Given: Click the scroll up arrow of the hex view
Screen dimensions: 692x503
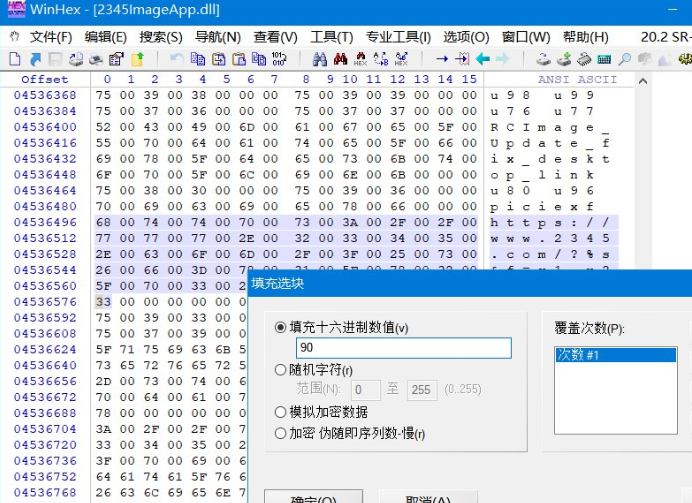Looking at the screenshot, I should 643,81.
